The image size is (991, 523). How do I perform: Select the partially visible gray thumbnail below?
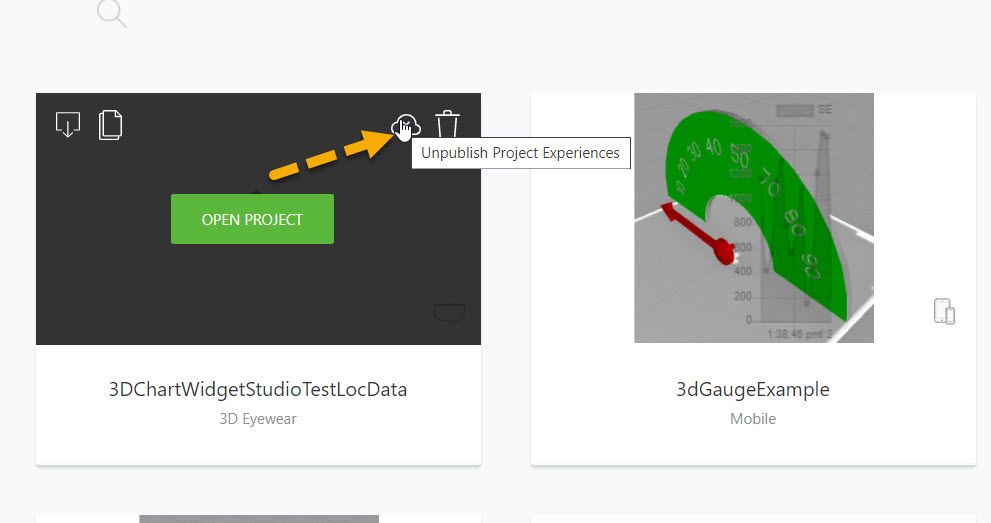click(x=258, y=519)
